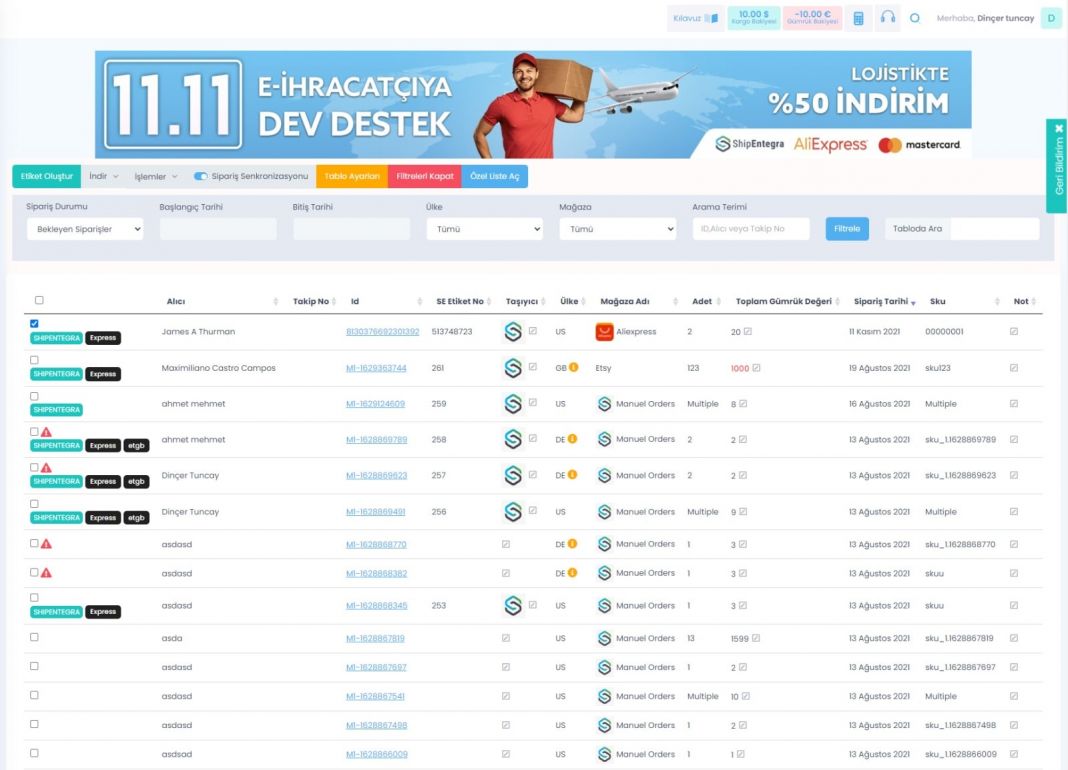
Task: Click the orange info icon next to GB
Action: pyautogui.click(x=574, y=367)
